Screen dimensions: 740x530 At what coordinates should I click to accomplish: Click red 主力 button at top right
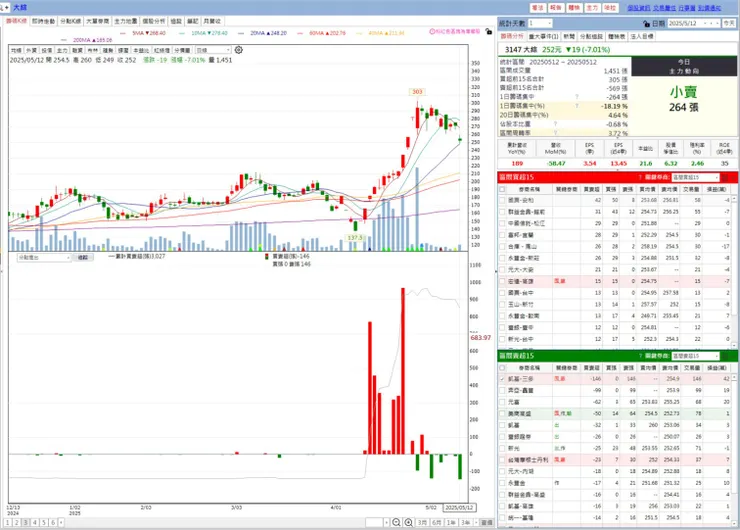tap(592, 8)
